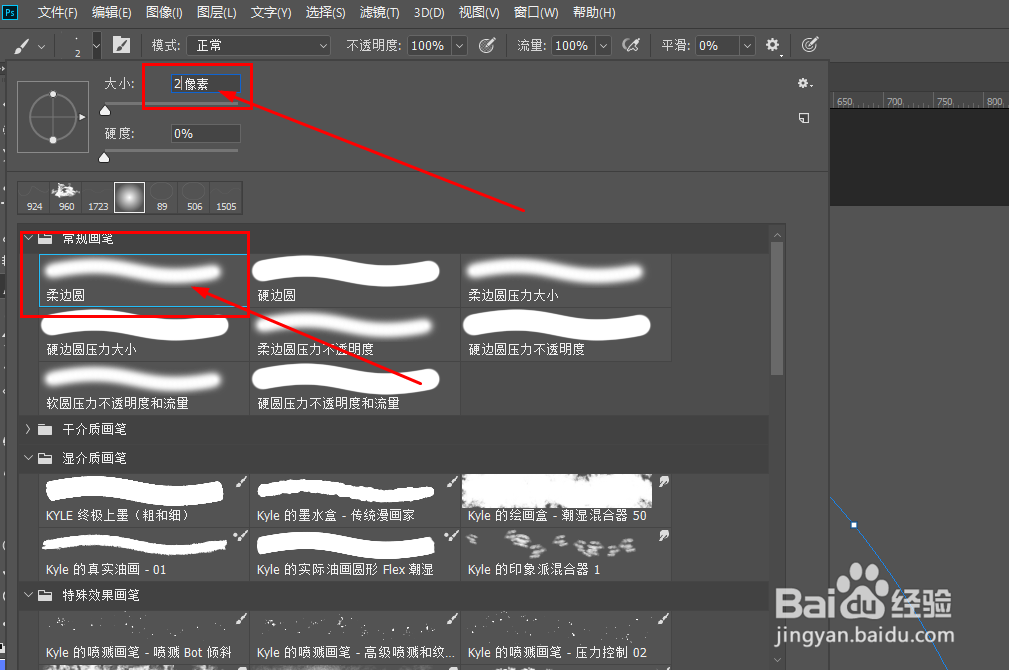Image resolution: width=1009 pixels, height=670 pixels.
Task: Select Kyle 的真实油画 - 01 brush
Action: (x=144, y=555)
